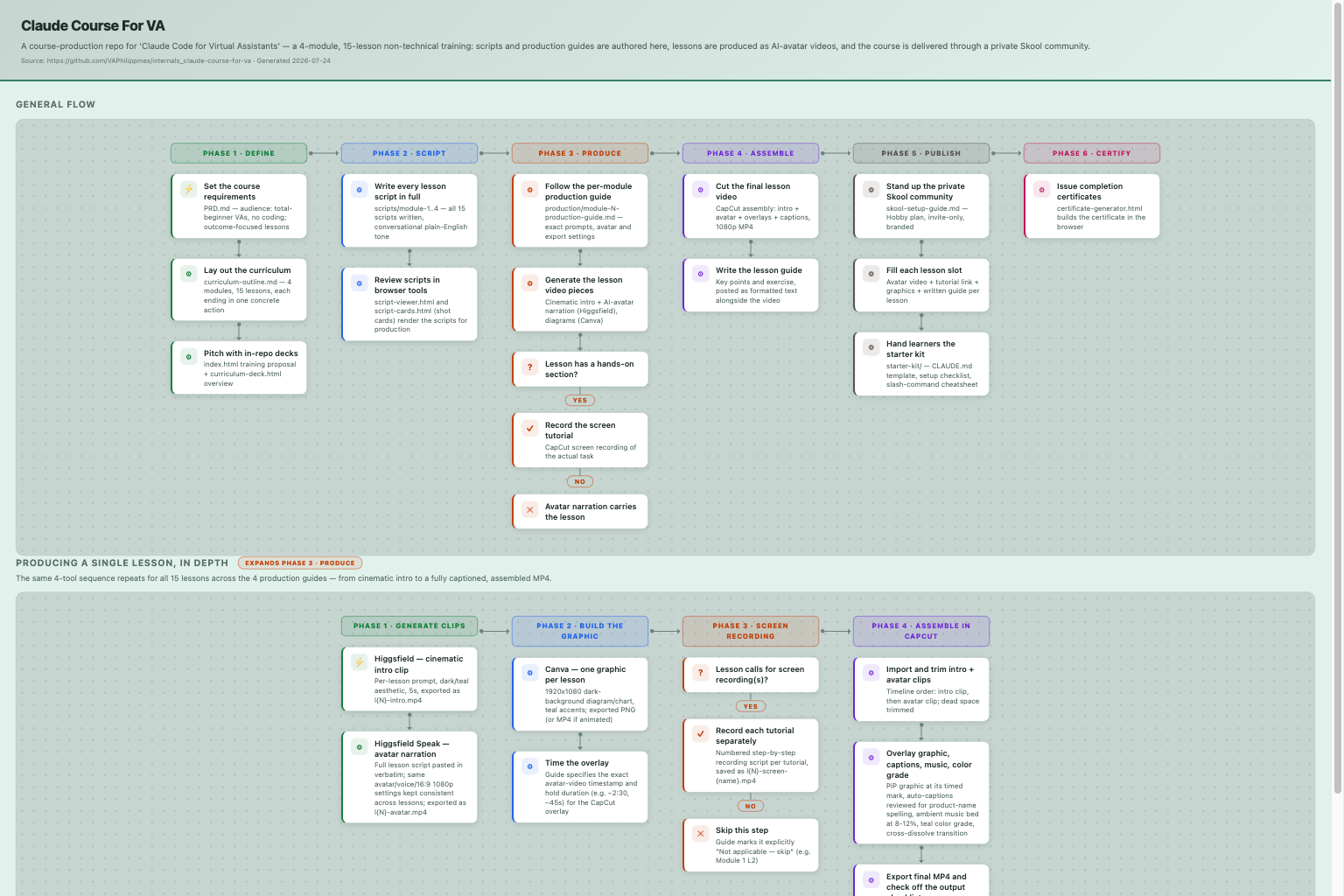Screen dimensions: 1344x896
Task: Click the lightning icon on Set the course requirements
Action: pos(188,189)
